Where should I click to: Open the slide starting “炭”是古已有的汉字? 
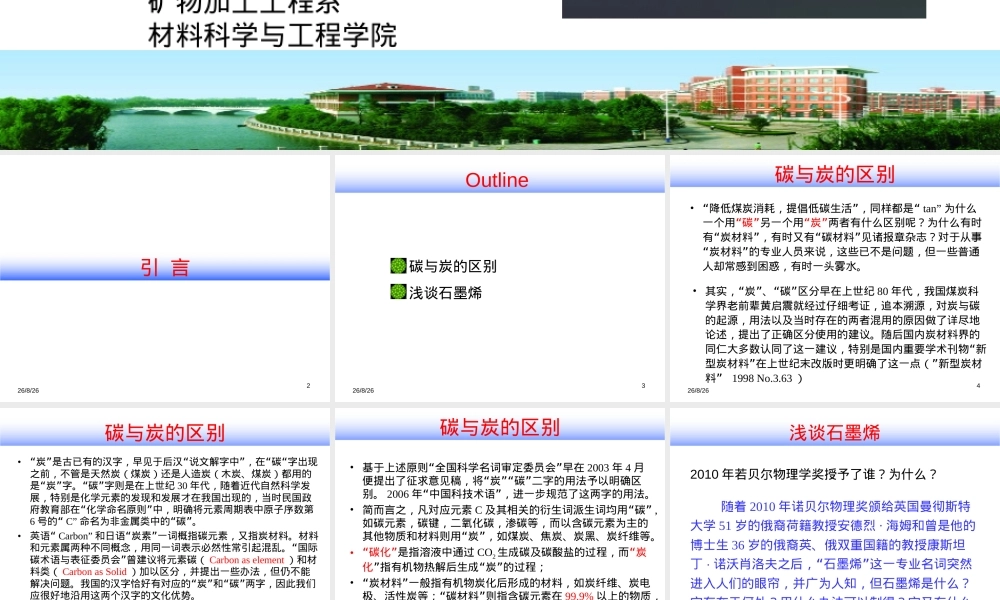tap(165, 505)
